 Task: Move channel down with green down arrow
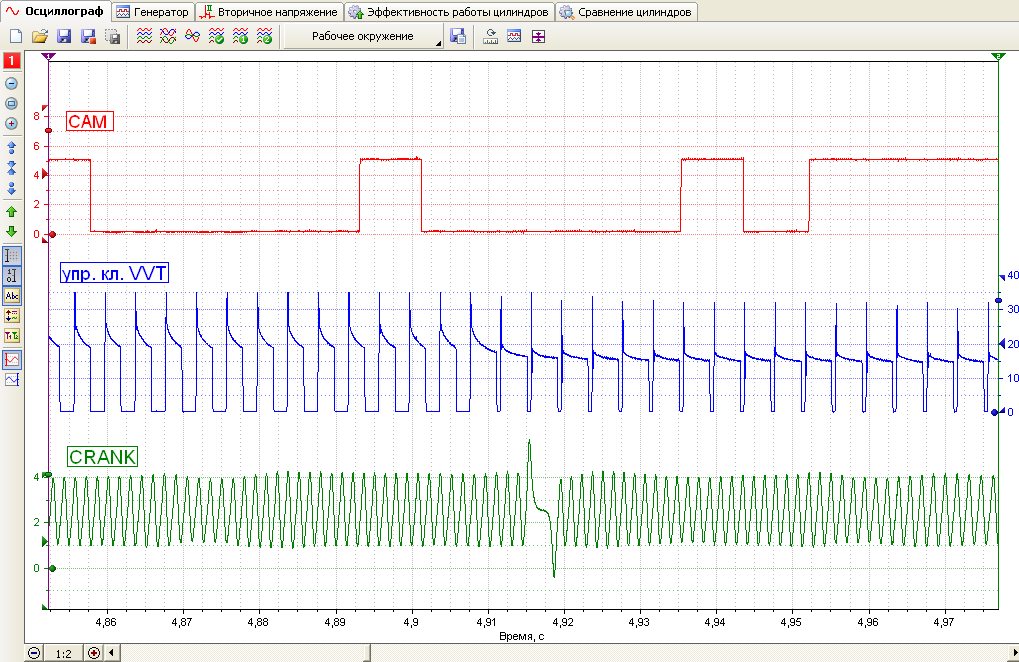pos(12,231)
